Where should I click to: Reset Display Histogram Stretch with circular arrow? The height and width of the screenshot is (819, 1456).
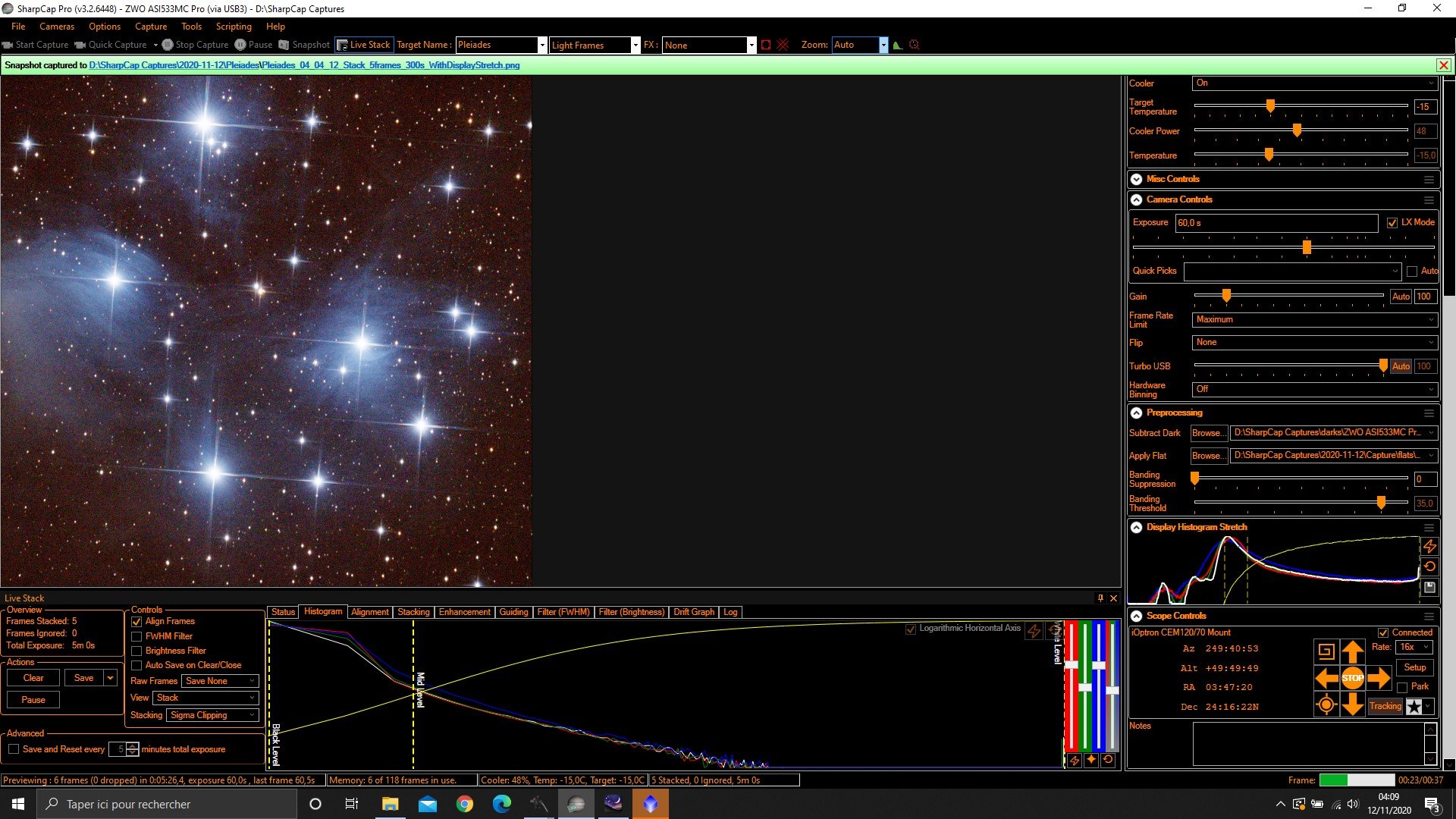(1429, 566)
